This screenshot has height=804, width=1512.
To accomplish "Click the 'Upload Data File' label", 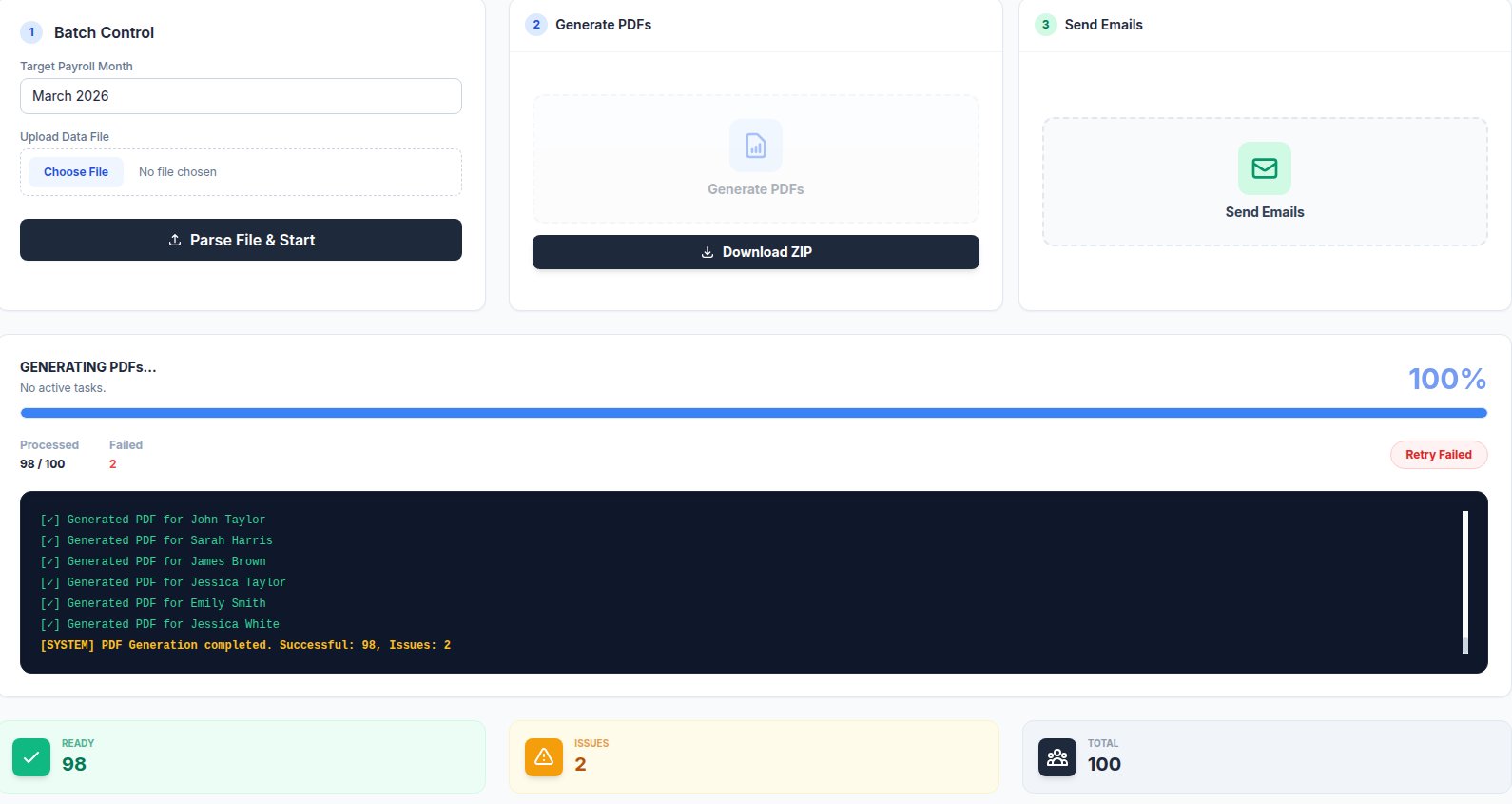I will coord(65,137).
